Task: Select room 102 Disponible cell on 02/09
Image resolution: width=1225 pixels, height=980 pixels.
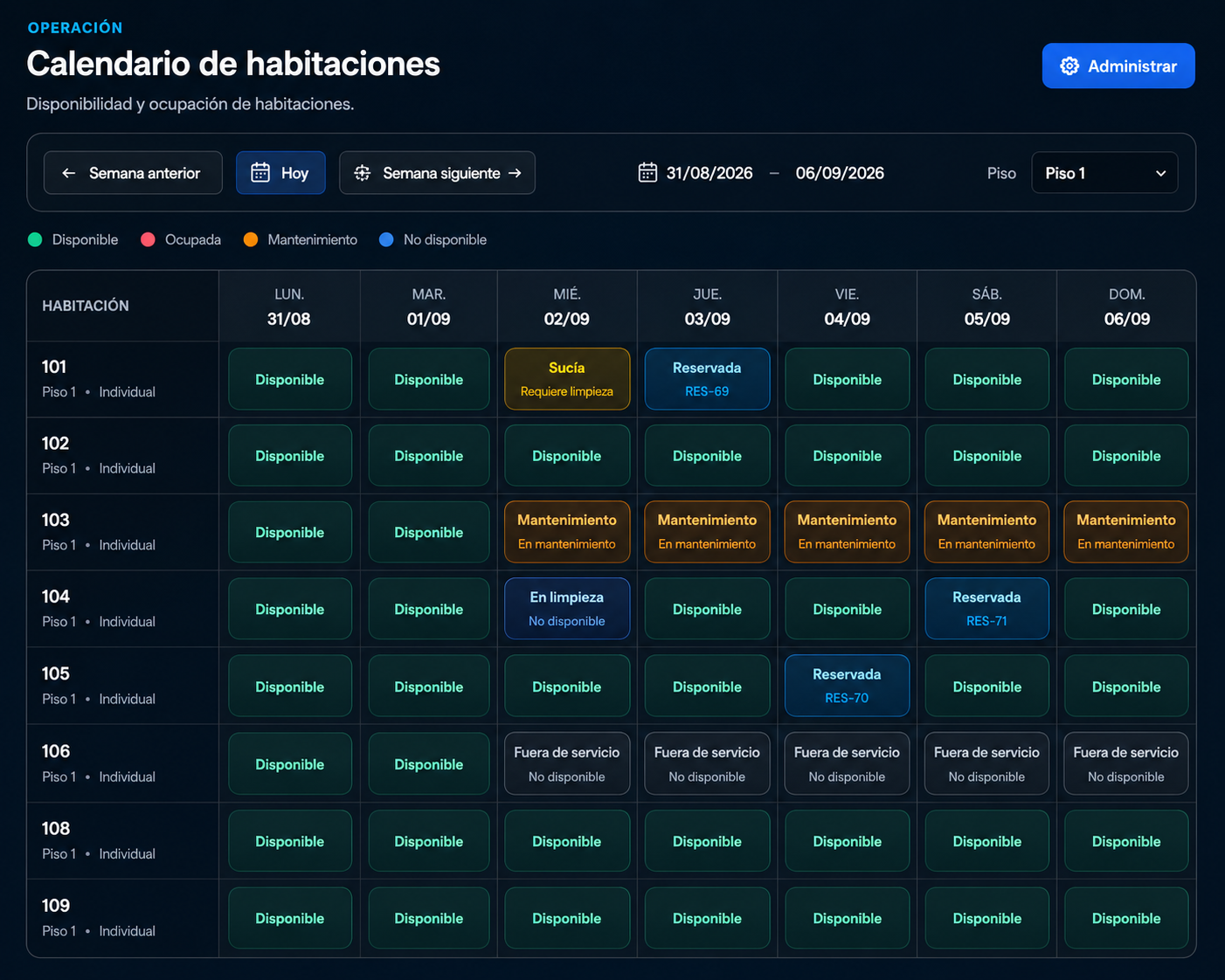Action: coord(567,456)
